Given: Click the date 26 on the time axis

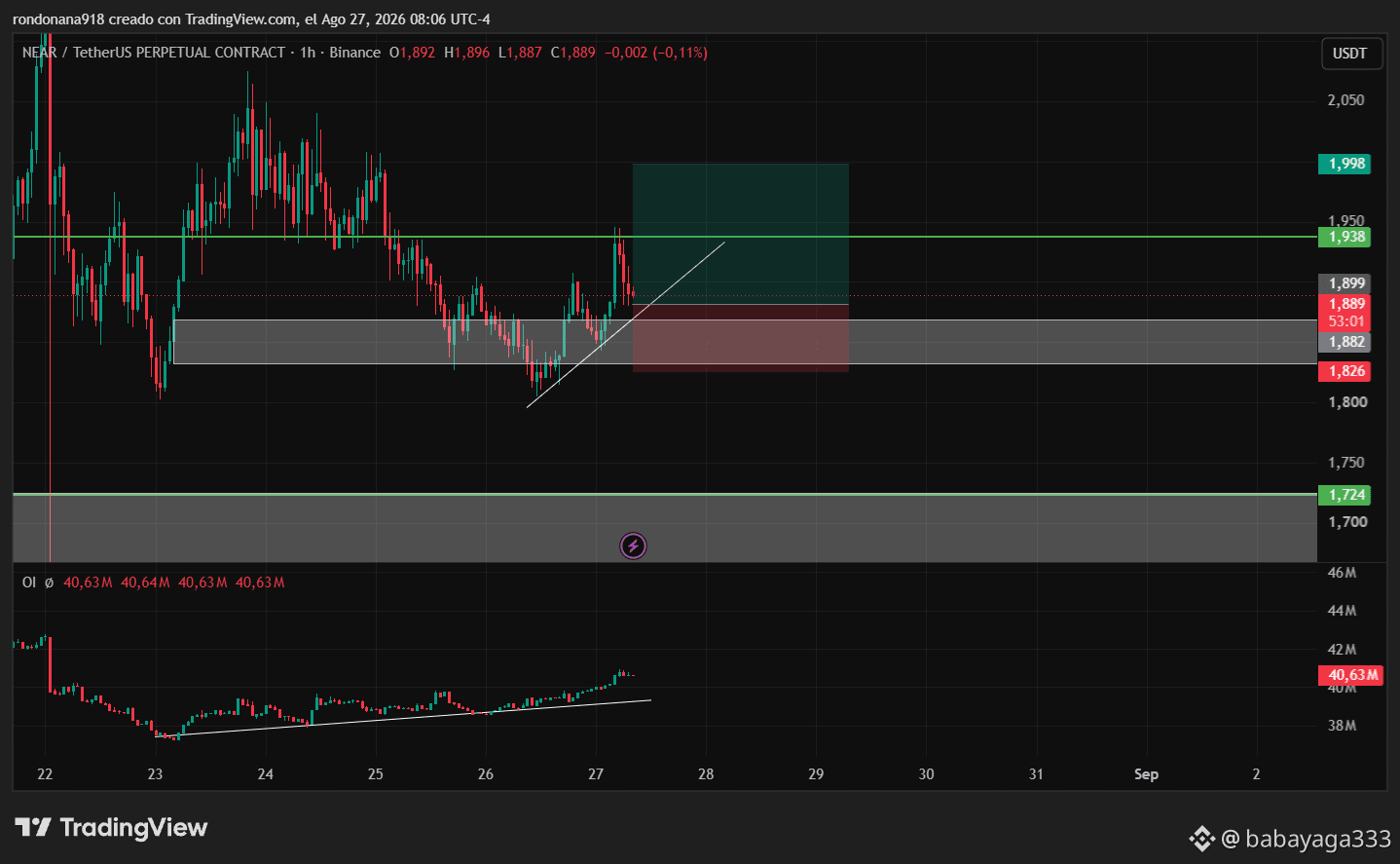Looking at the screenshot, I should [486, 774].
